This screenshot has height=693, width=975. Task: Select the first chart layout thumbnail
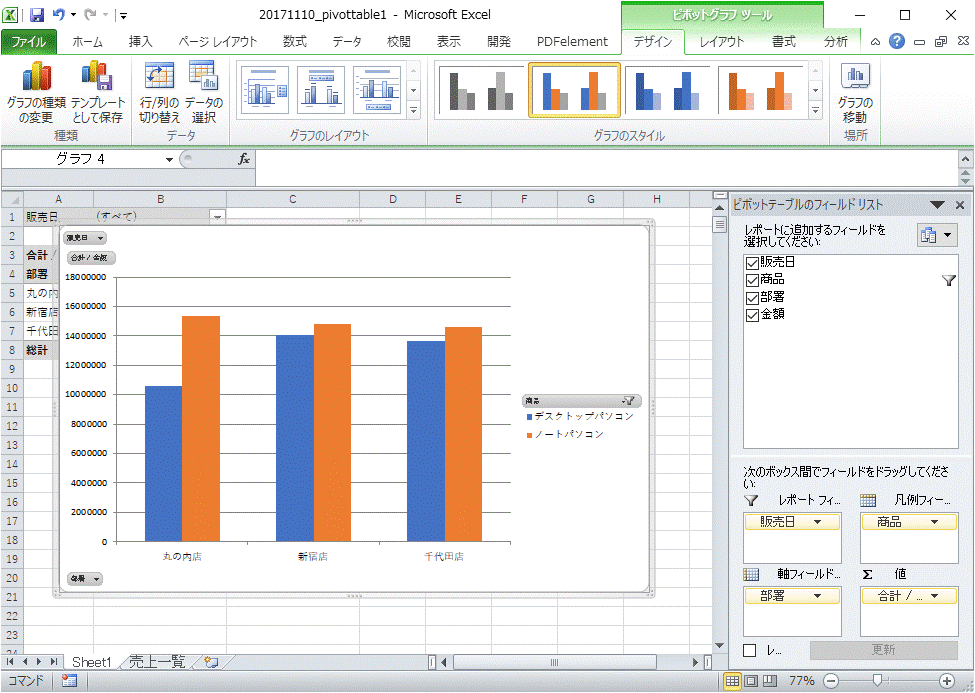coord(264,90)
